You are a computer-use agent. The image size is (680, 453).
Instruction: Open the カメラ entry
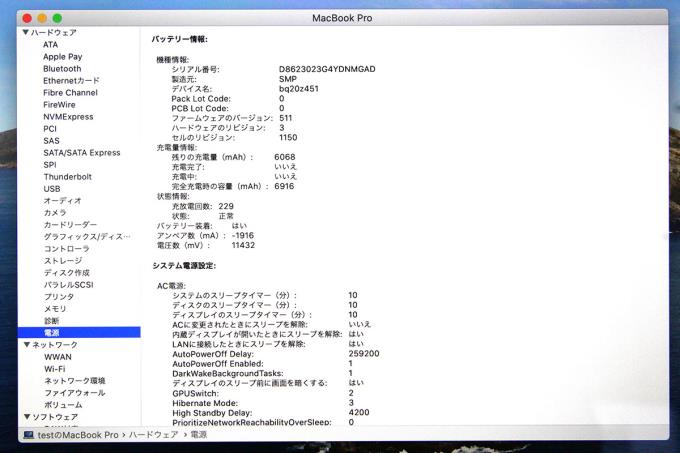(x=55, y=213)
